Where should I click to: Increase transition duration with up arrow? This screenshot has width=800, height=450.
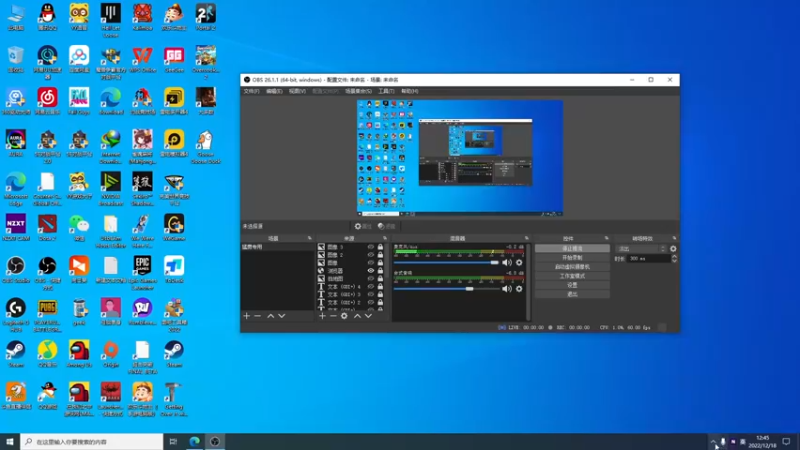pyautogui.click(x=674, y=257)
